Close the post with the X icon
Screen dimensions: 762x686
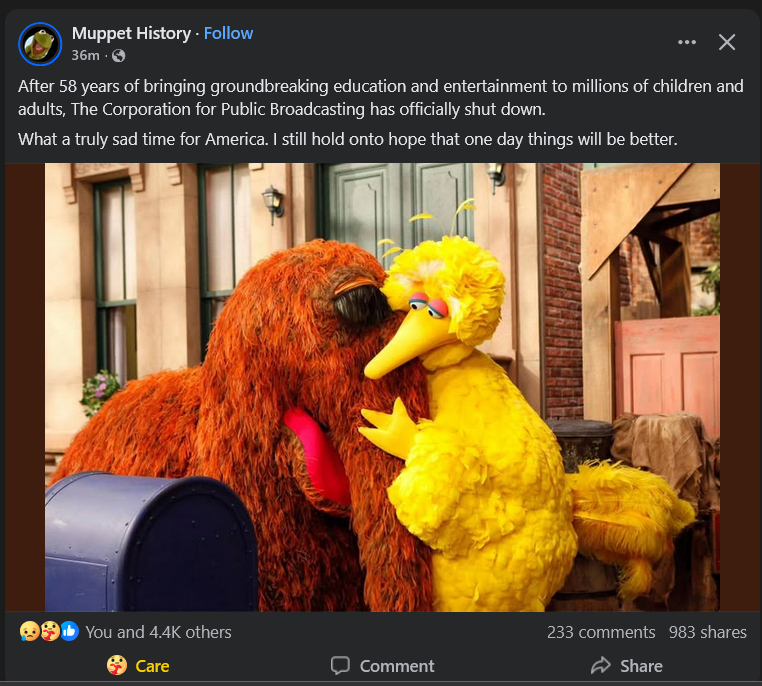point(727,42)
